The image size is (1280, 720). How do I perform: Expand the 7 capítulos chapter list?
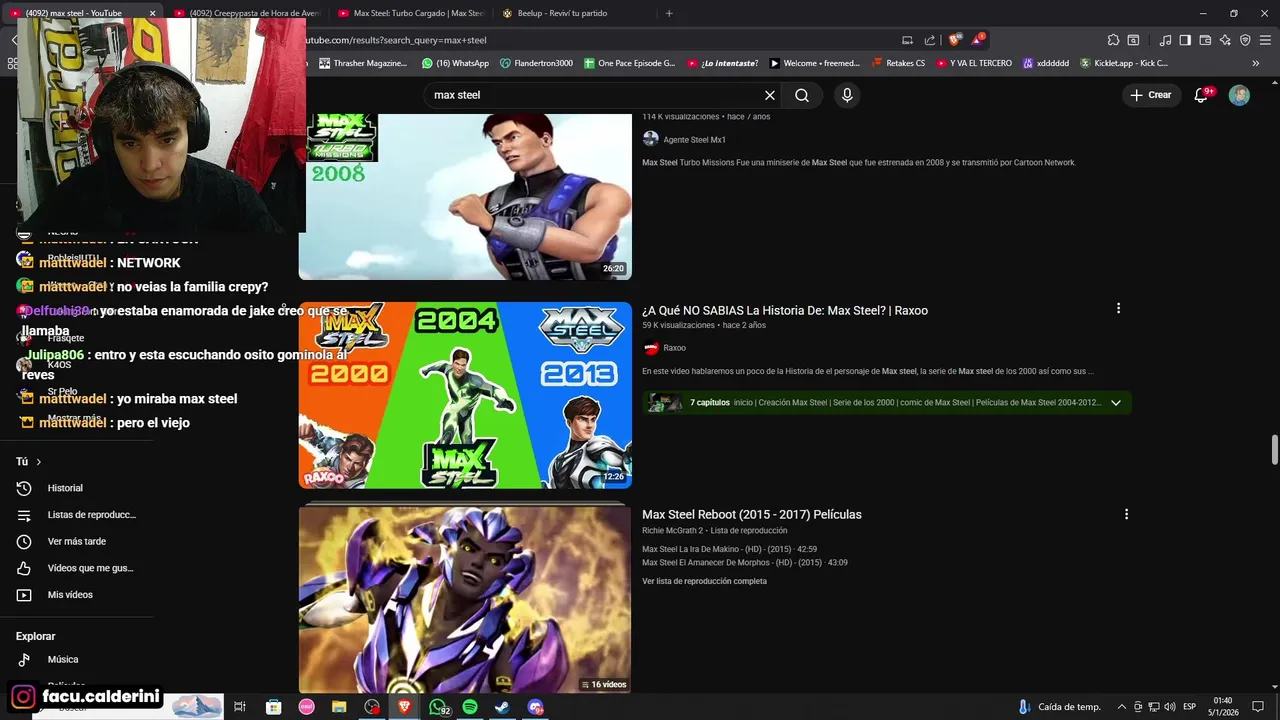point(1115,403)
